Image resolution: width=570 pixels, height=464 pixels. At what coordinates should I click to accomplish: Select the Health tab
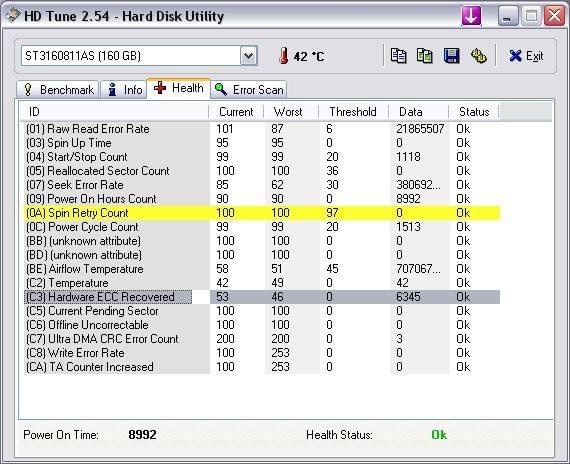[178, 88]
